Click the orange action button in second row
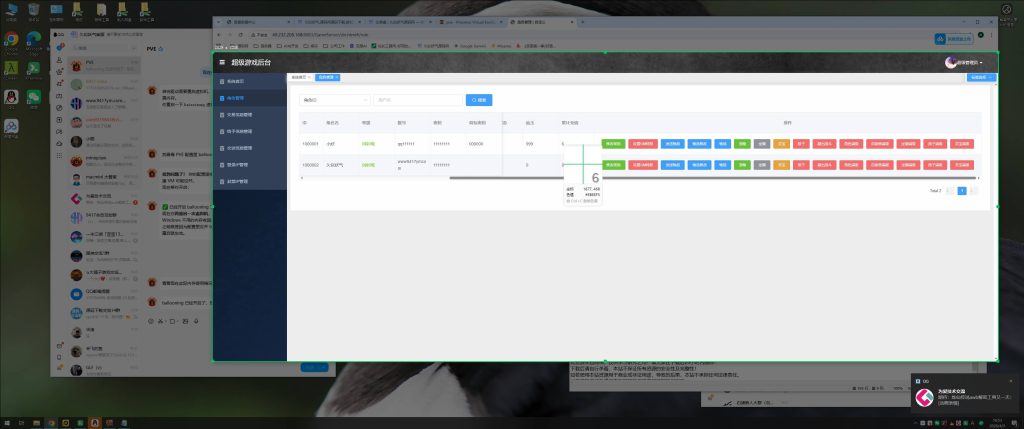Screen dimensions: 1024x429 point(781,164)
